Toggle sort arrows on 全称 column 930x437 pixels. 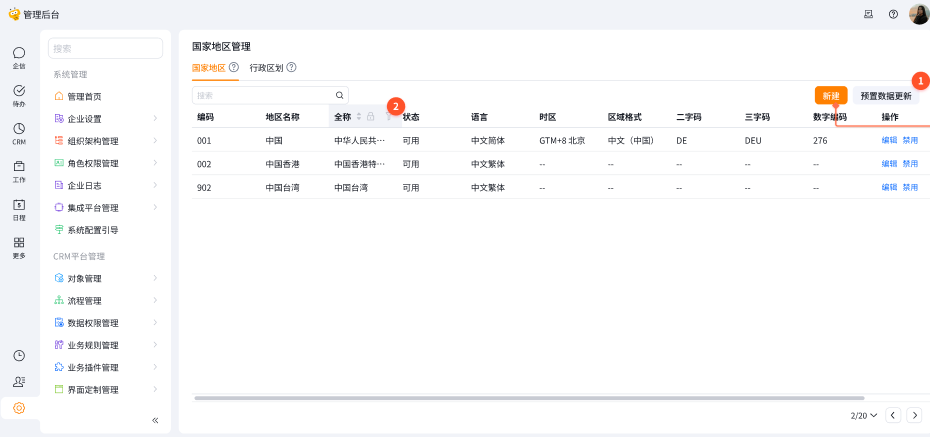[x=358, y=117]
